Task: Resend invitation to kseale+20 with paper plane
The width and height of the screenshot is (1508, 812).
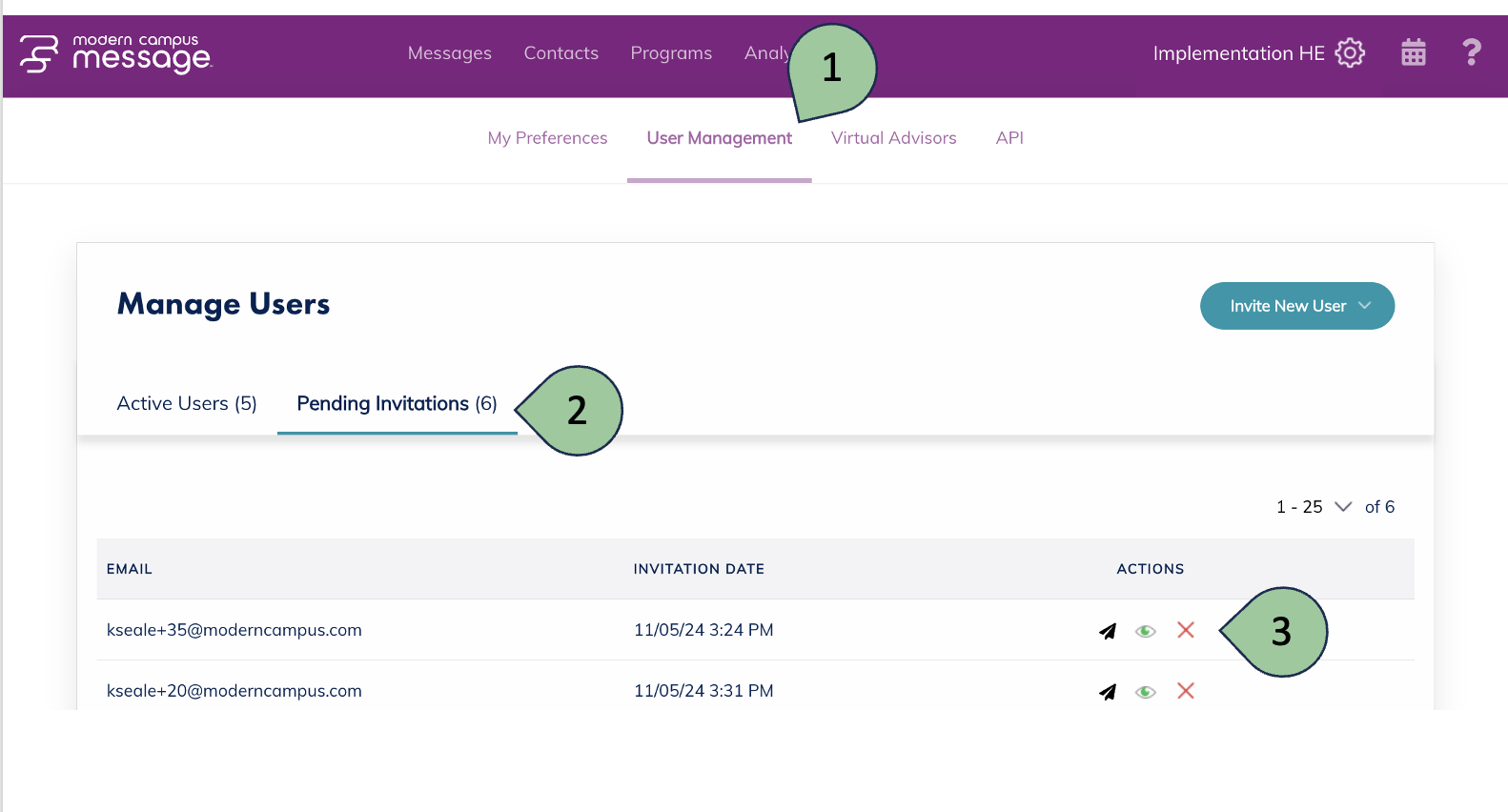Action: click(1107, 692)
